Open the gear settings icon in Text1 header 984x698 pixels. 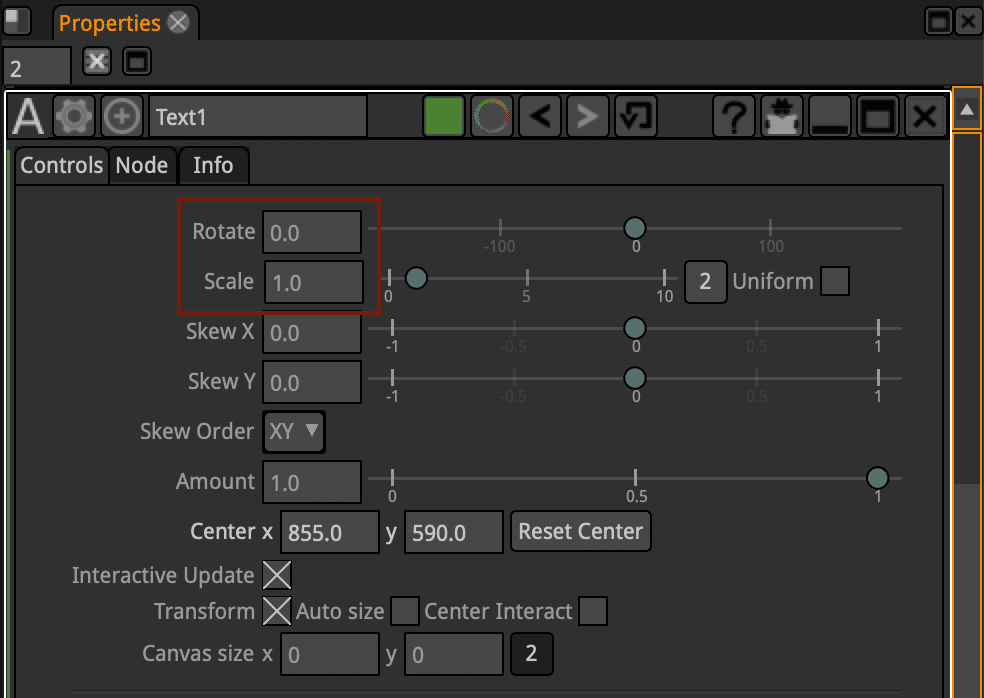[73, 116]
